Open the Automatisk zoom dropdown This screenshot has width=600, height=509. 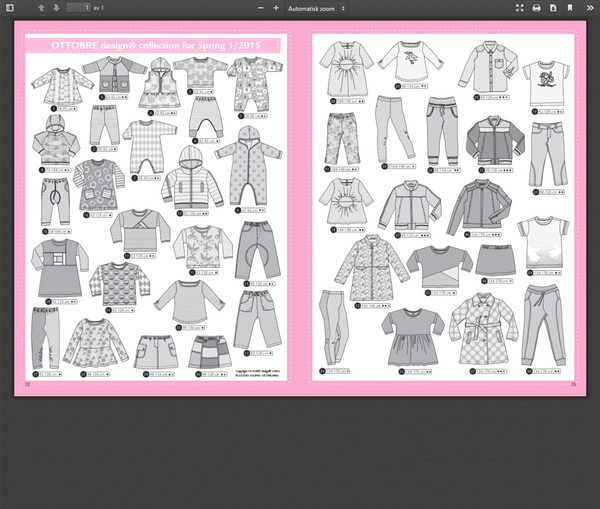tap(316, 8)
